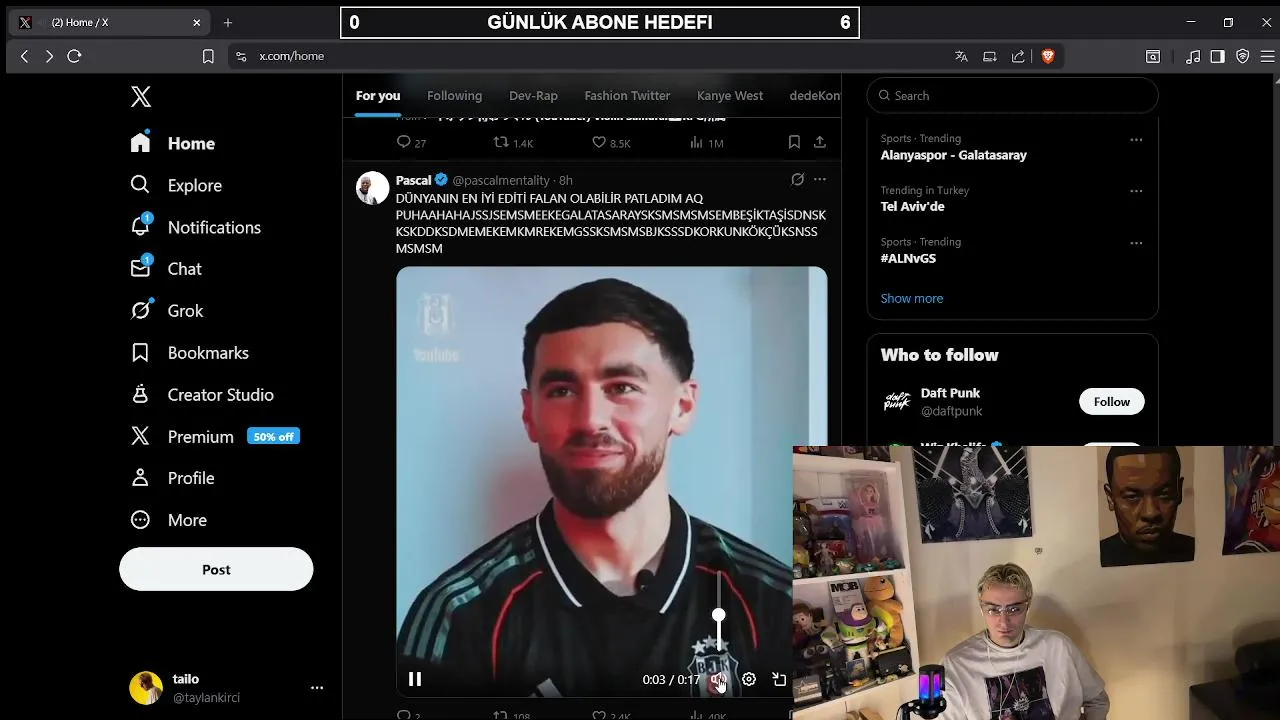Bookmark the top post
The image size is (1280, 720).
(794, 143)
